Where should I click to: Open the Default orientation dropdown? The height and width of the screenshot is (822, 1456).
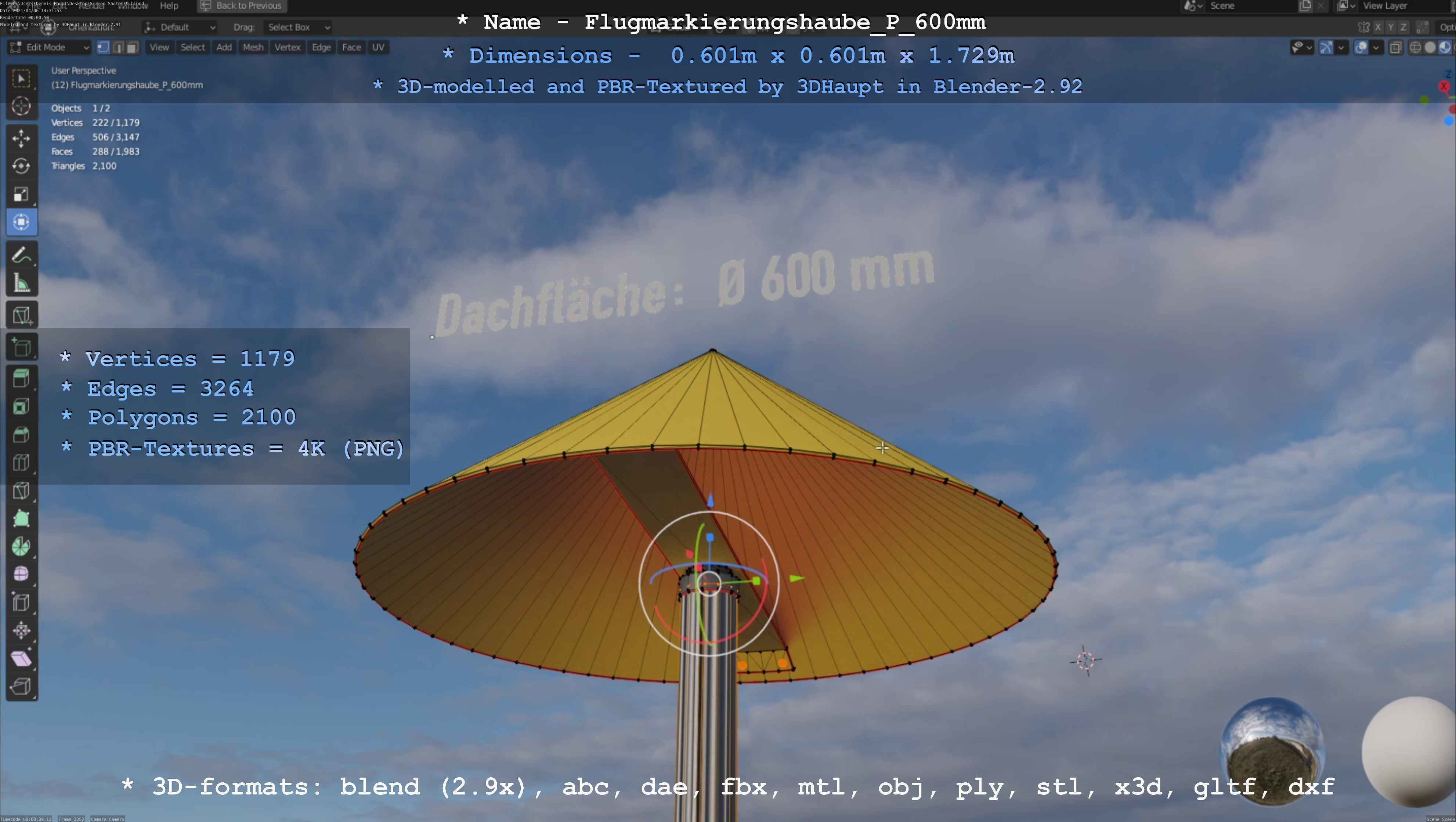(x=180, y=27)
